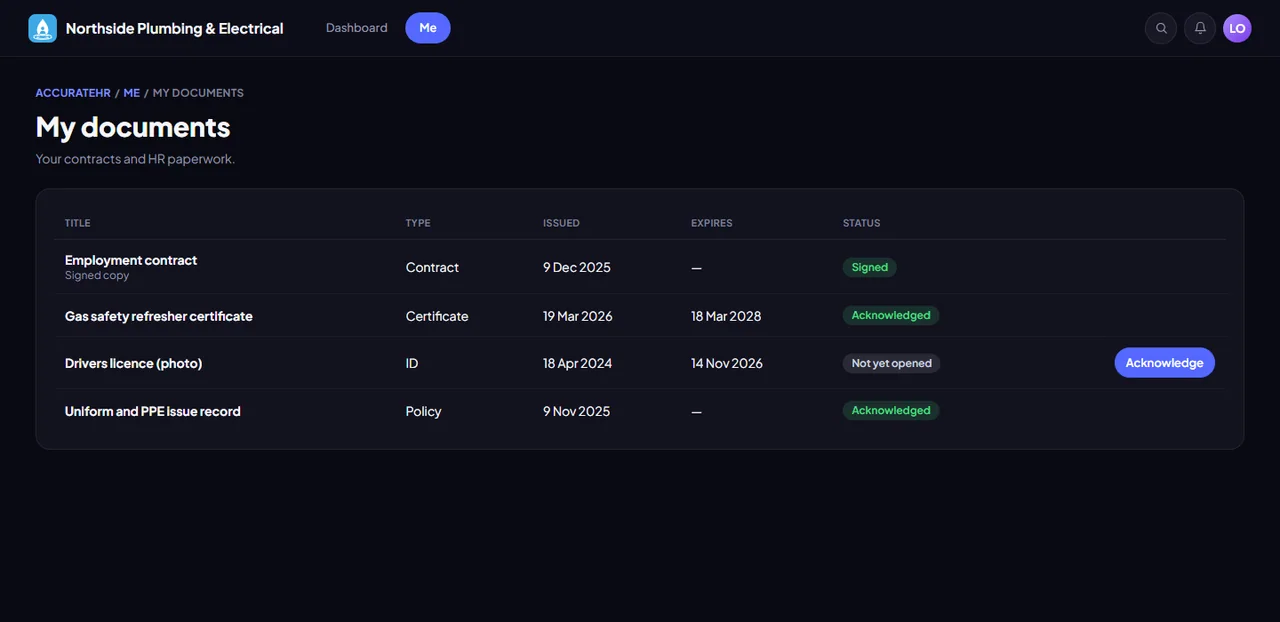Click the TYPE column header
This screenshot has height=622, width=1280.
418,223
